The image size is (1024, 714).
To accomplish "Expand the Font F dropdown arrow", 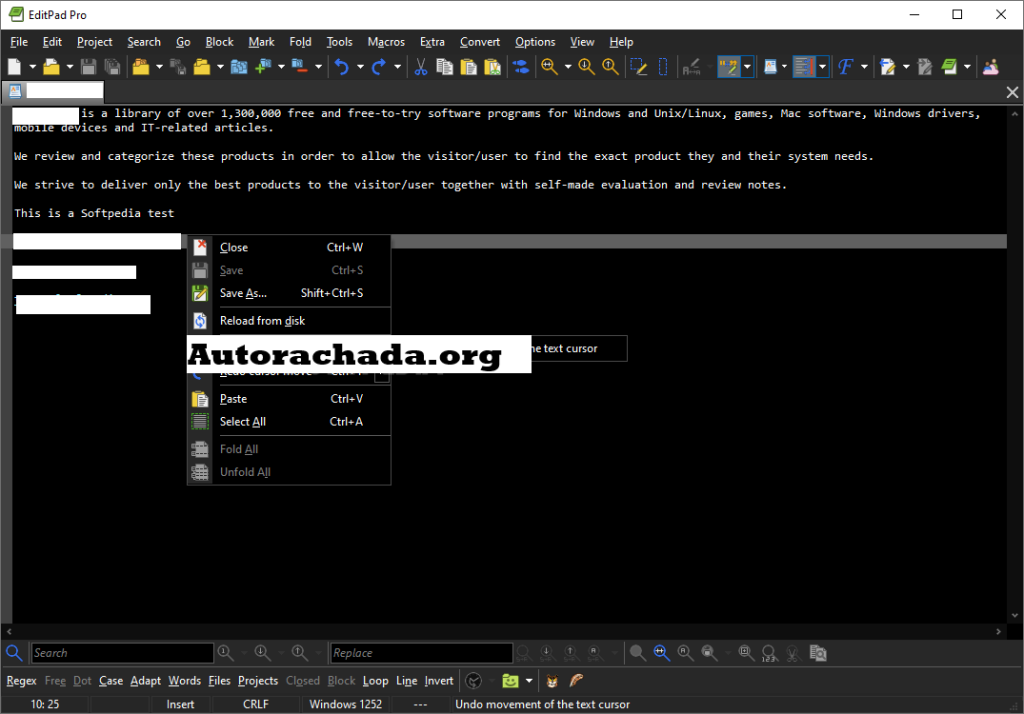I will click(x=864, y=67).
